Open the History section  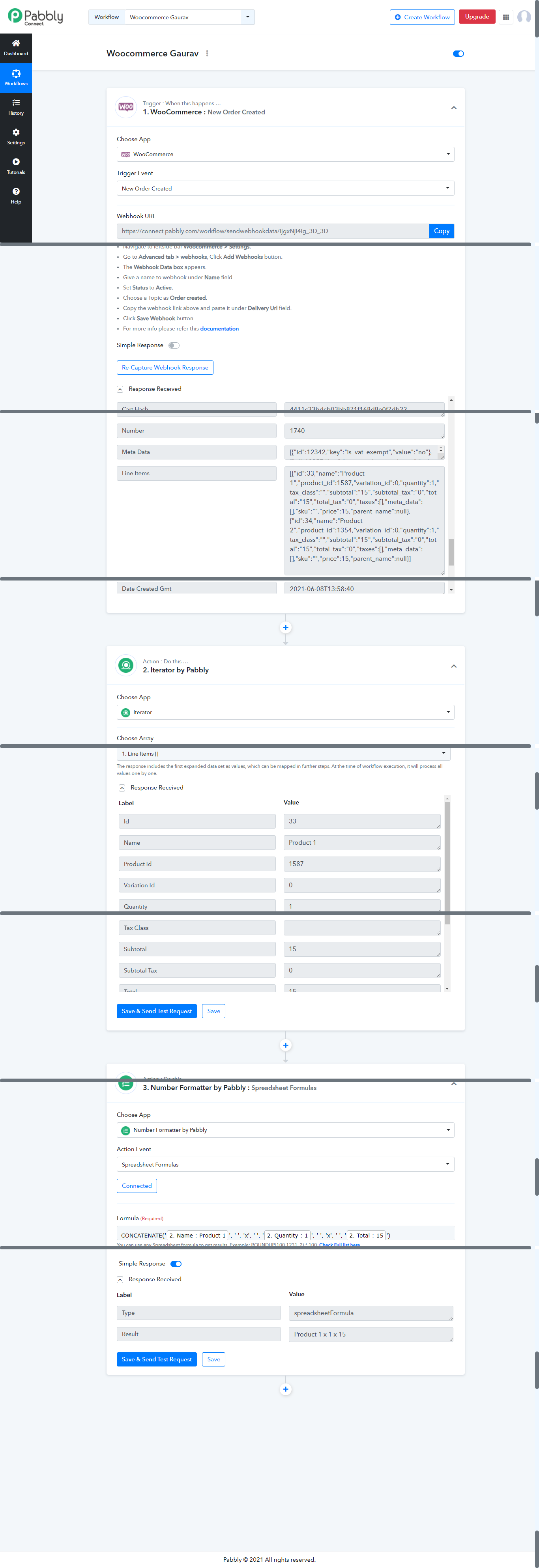click(16, 107)
